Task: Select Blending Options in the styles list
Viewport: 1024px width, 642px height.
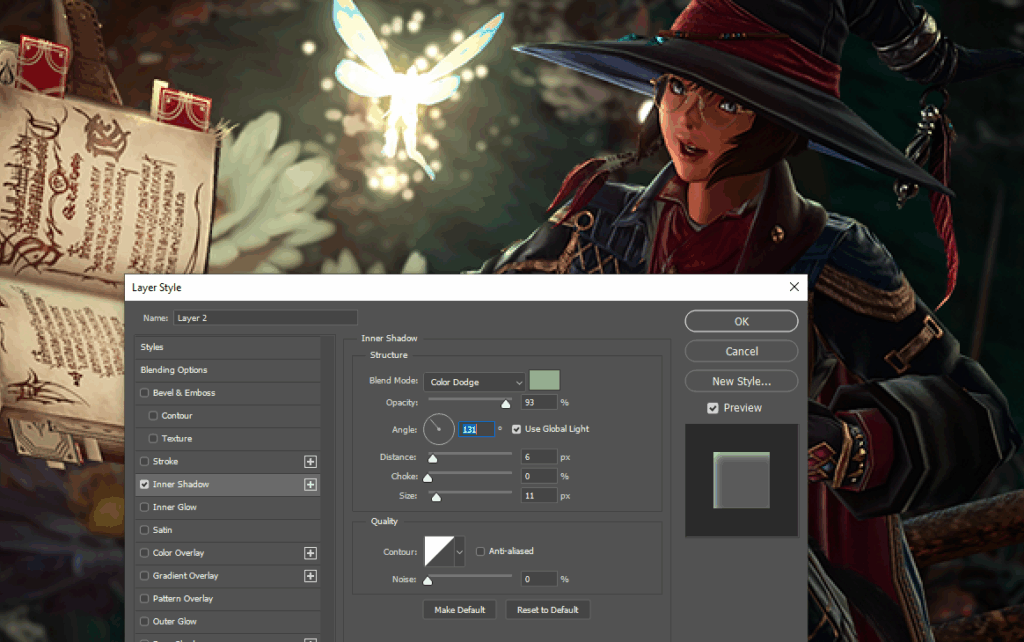Action: pos(174,370)
